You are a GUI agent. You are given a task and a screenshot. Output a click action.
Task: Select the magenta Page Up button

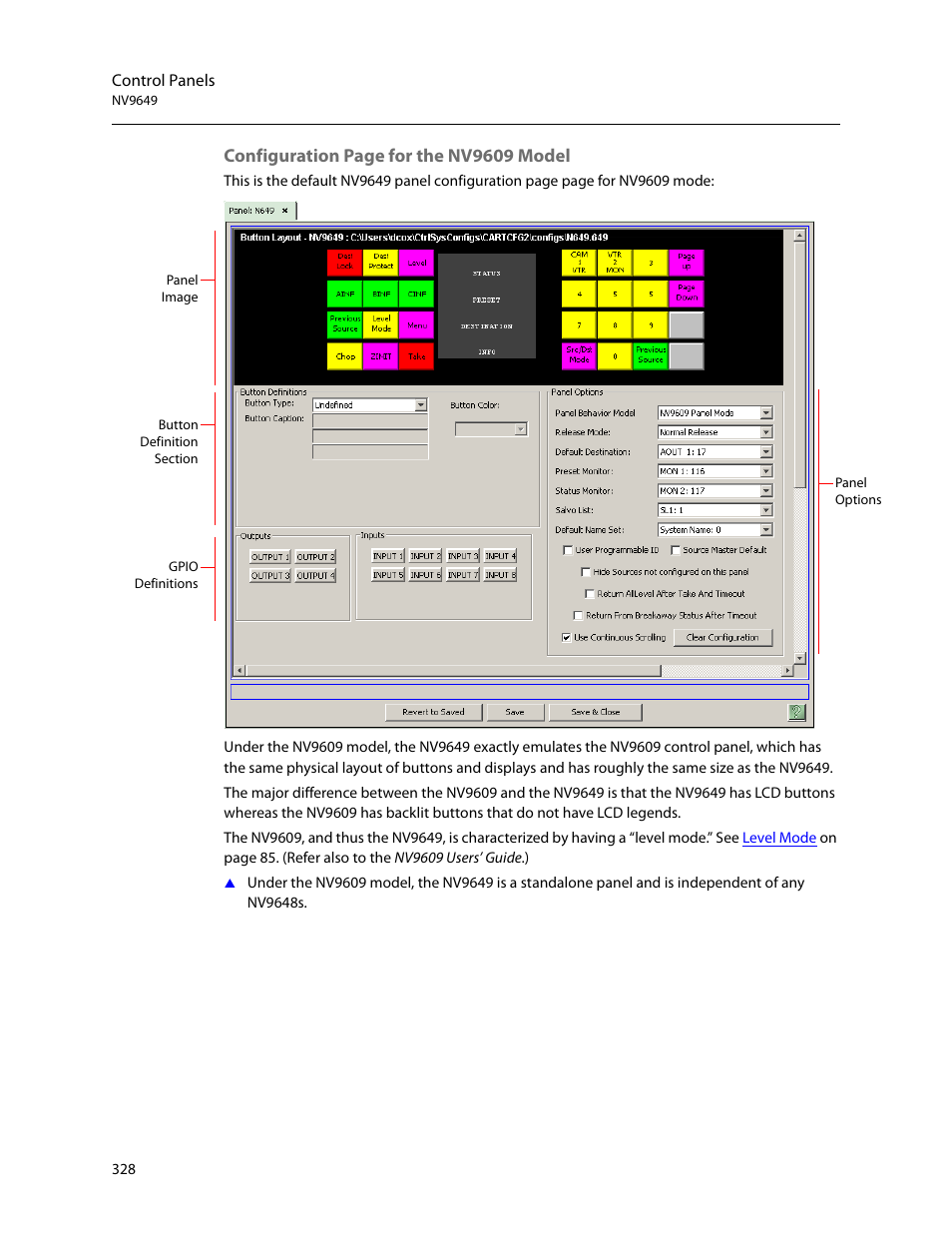point(687,263)
